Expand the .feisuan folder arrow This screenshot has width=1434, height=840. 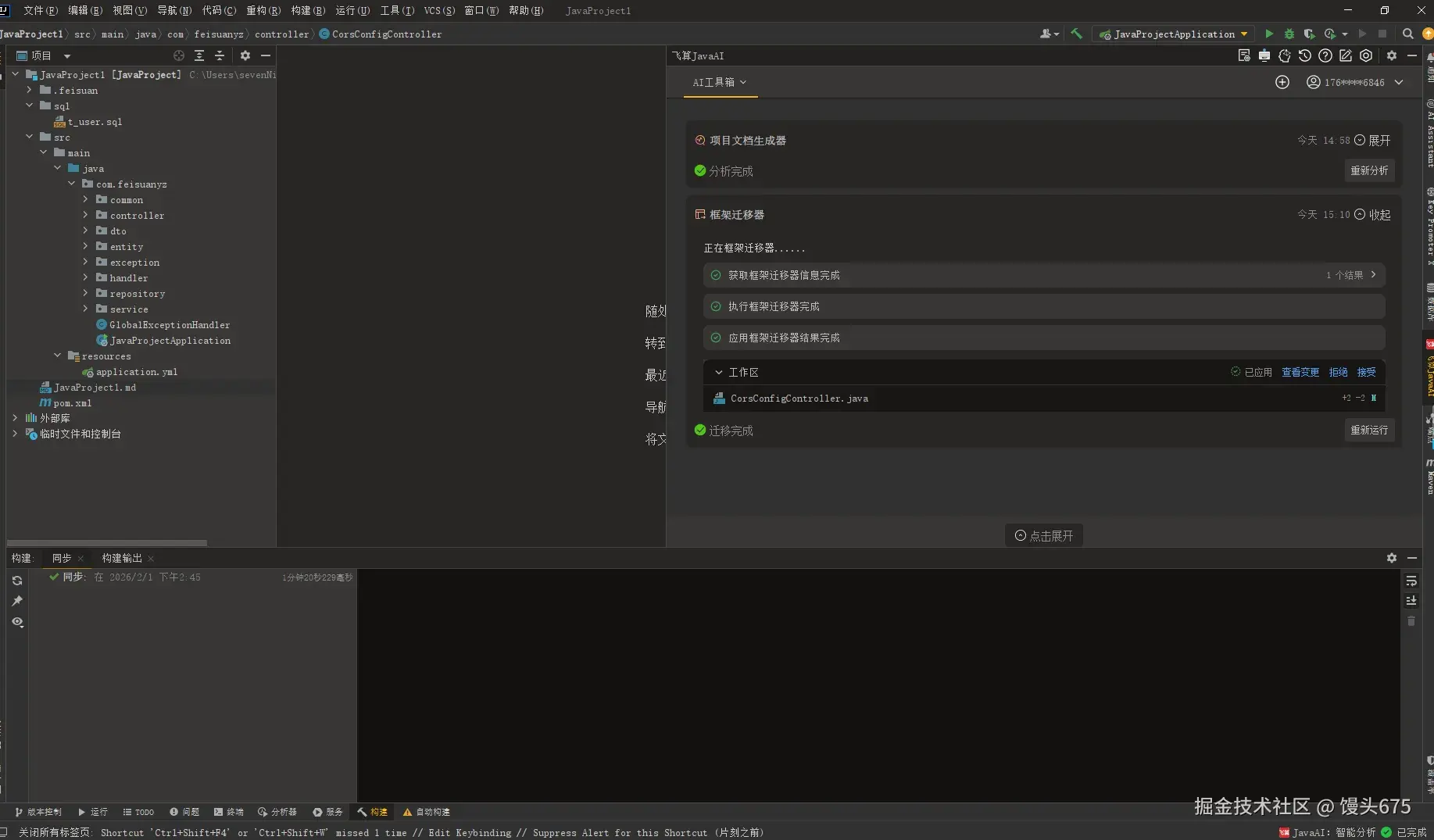tap(30, 90)
